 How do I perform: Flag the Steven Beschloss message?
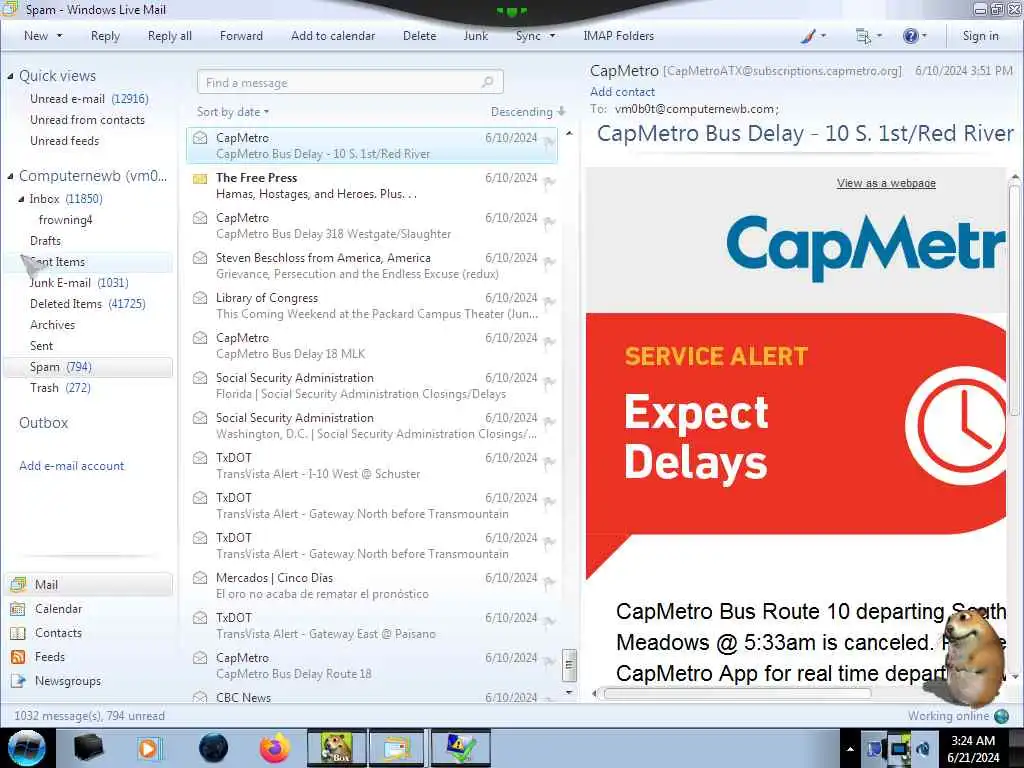click(549, 263)
